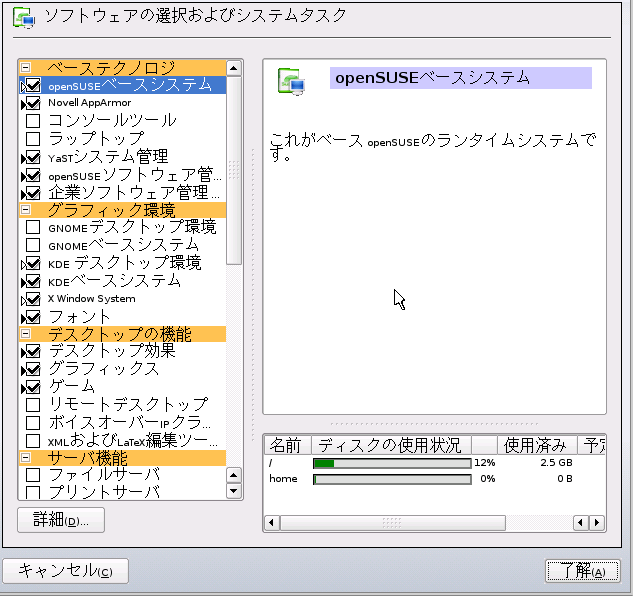Select the XMLおよびLaTeX編集ツー… row text
The width and height of the screenshot is (633, 596).
click(x=133, y=441)
